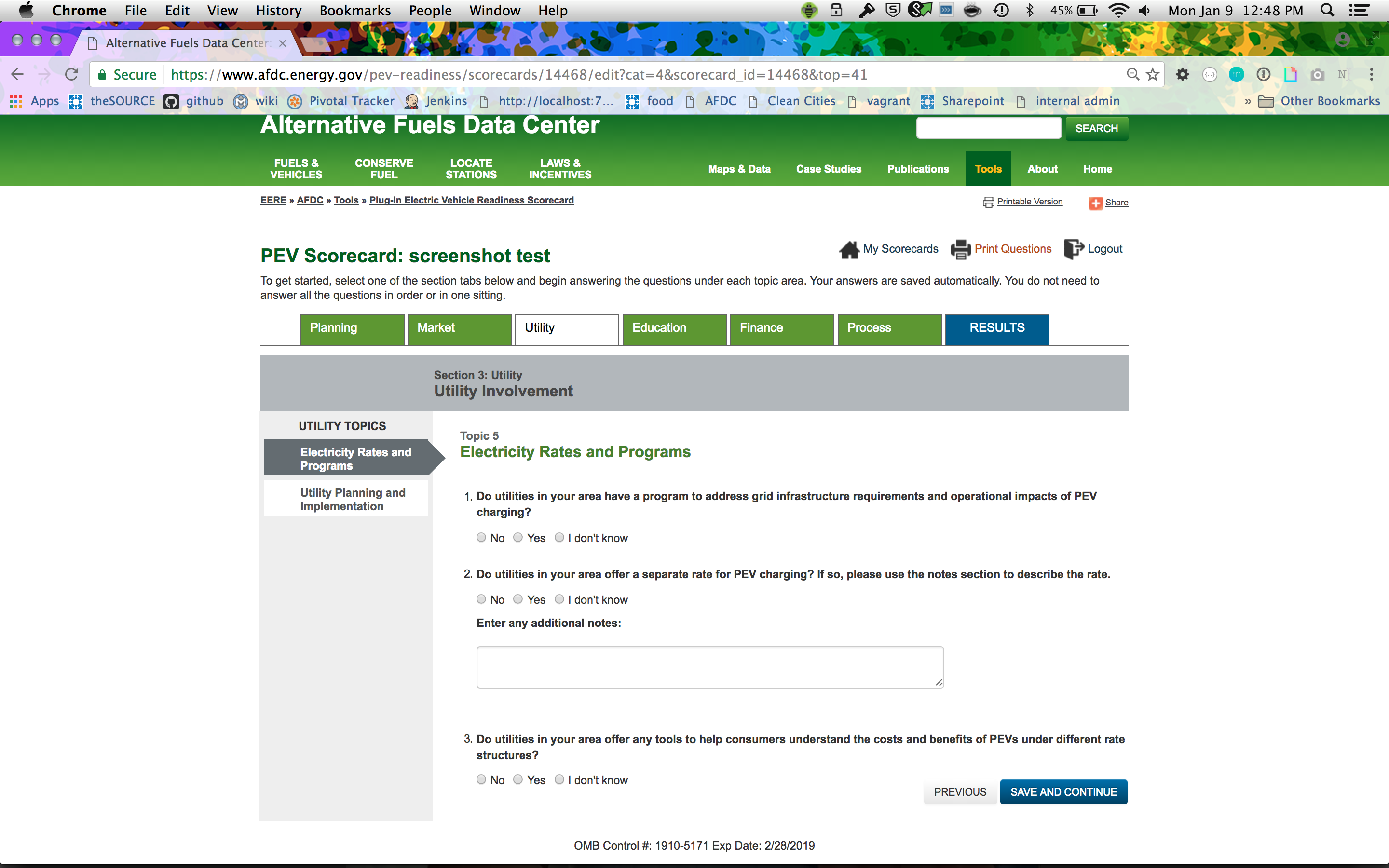Click the site search input field
1389x868 pixels.
pos(988,128)
